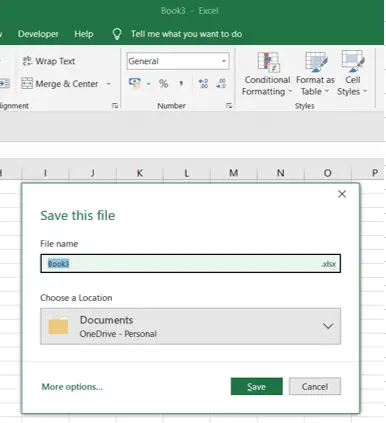Click the Documents folder icon
386x423 pixels.
tap(58, 326)
